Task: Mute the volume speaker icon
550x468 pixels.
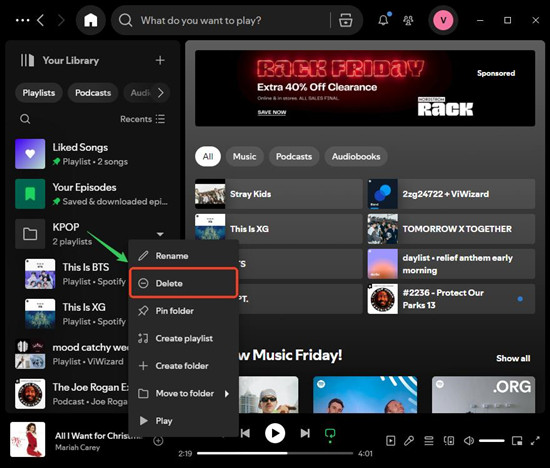Action: pos(469,441)
